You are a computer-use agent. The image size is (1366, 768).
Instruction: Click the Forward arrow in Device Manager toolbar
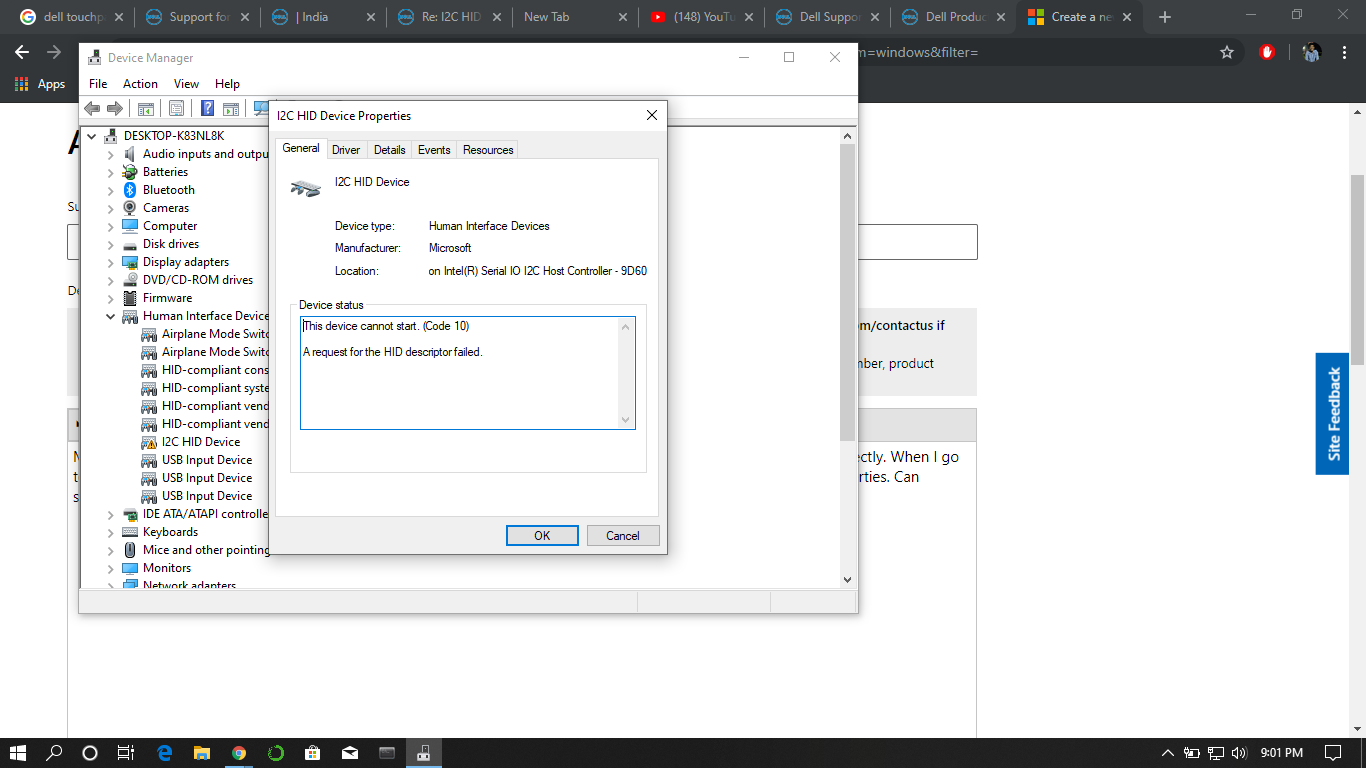click(x=113, y=108)
